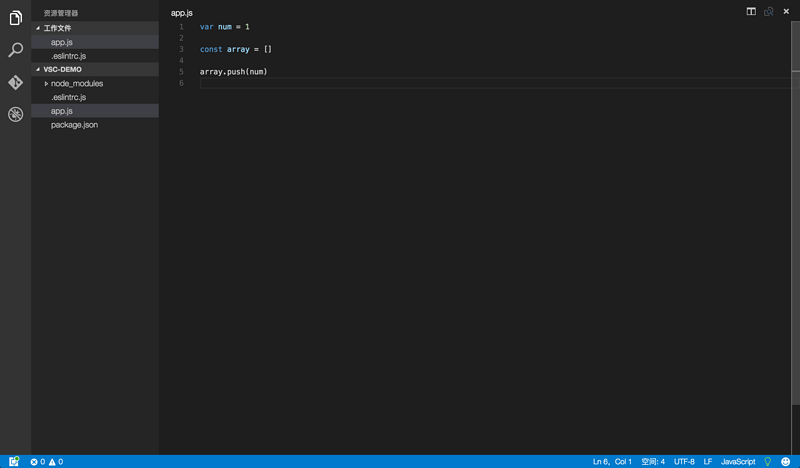
Task: Open the Explorer view icon
Action: coord(15,18)
